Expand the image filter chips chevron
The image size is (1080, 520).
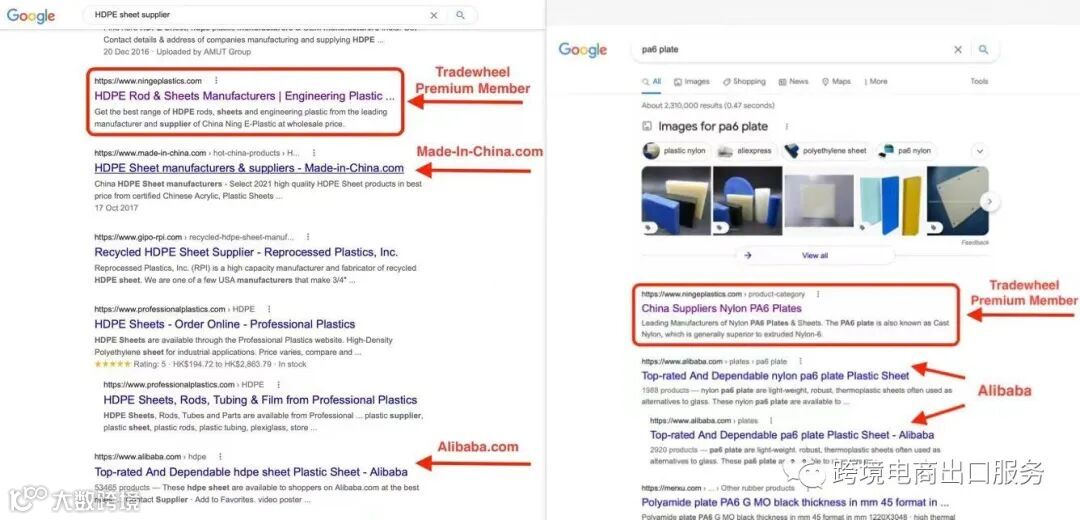979,151
